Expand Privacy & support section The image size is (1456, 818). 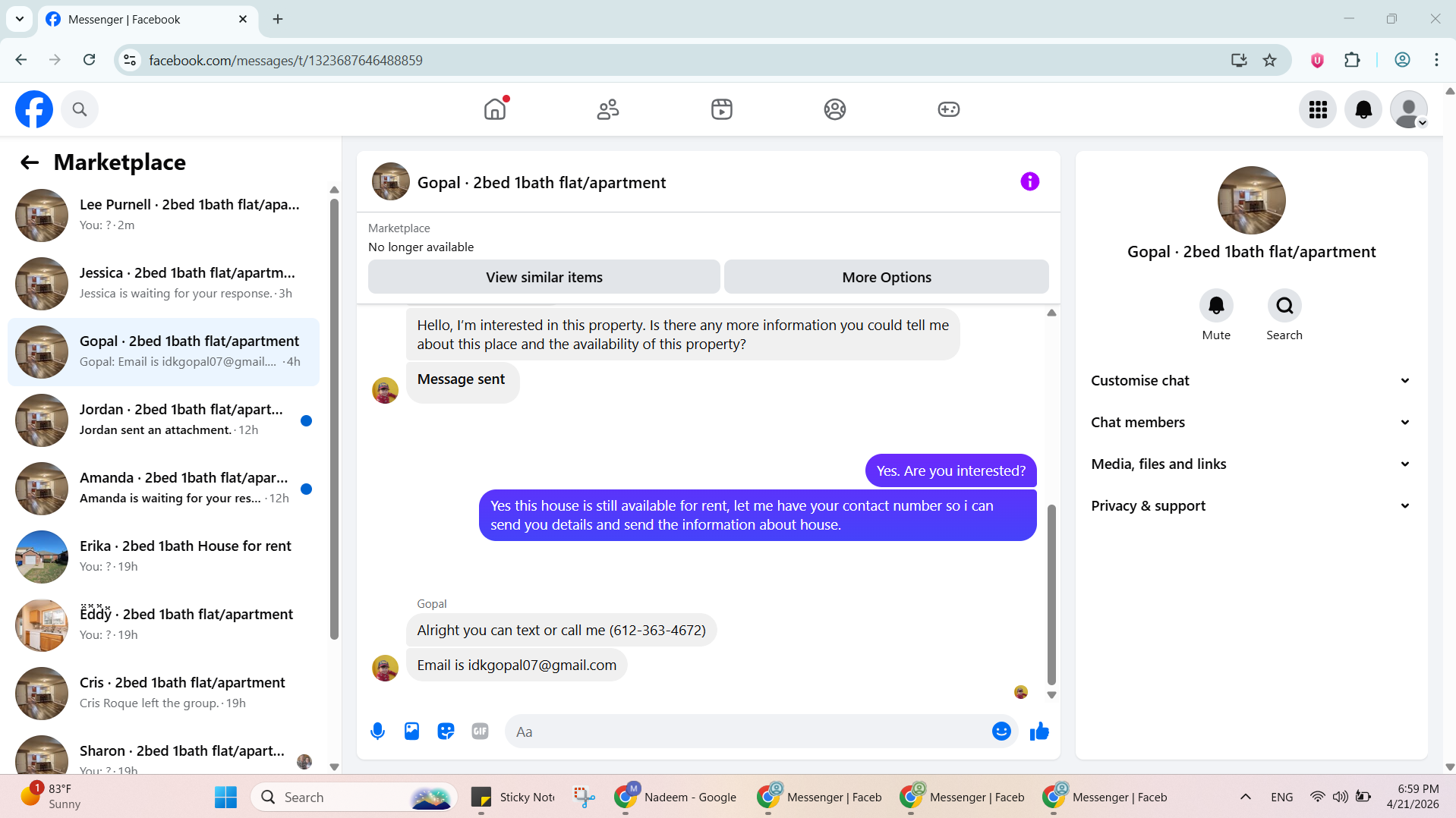[1251, 505]
